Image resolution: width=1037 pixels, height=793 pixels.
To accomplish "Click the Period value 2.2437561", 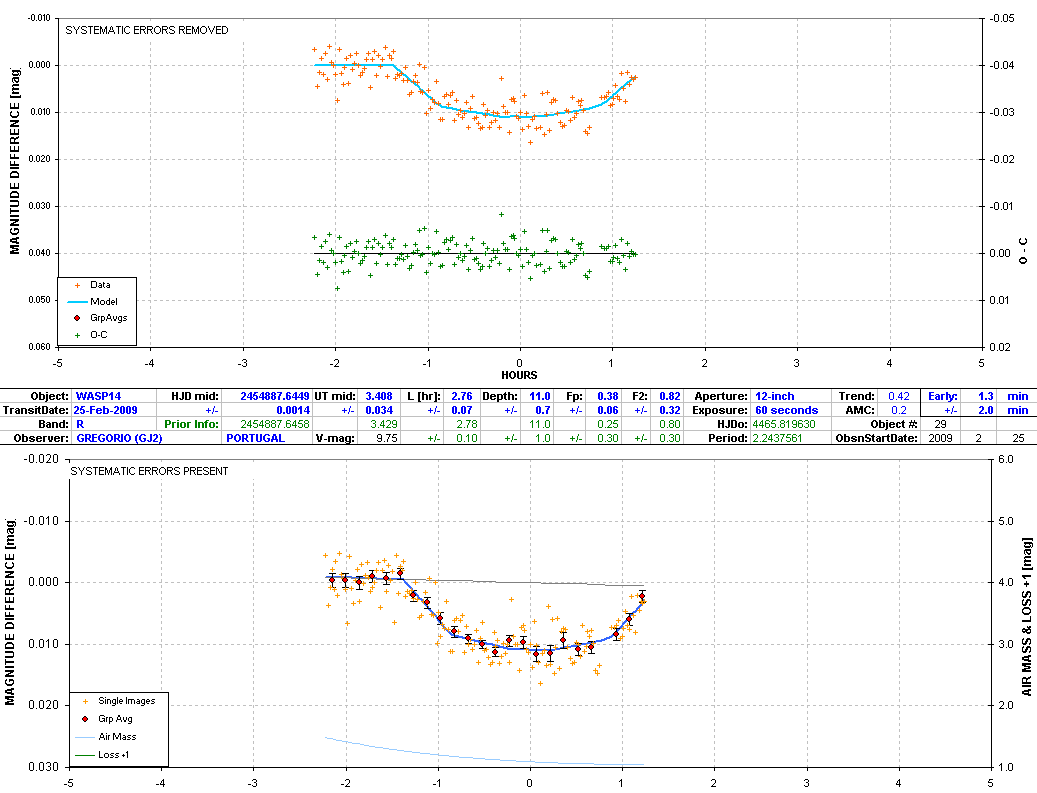I will pos(788,438).
